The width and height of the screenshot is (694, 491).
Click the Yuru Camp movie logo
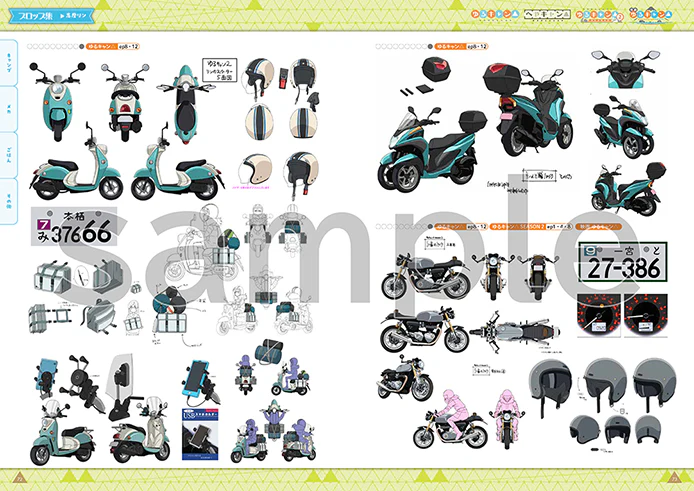(x=650, y=14)
